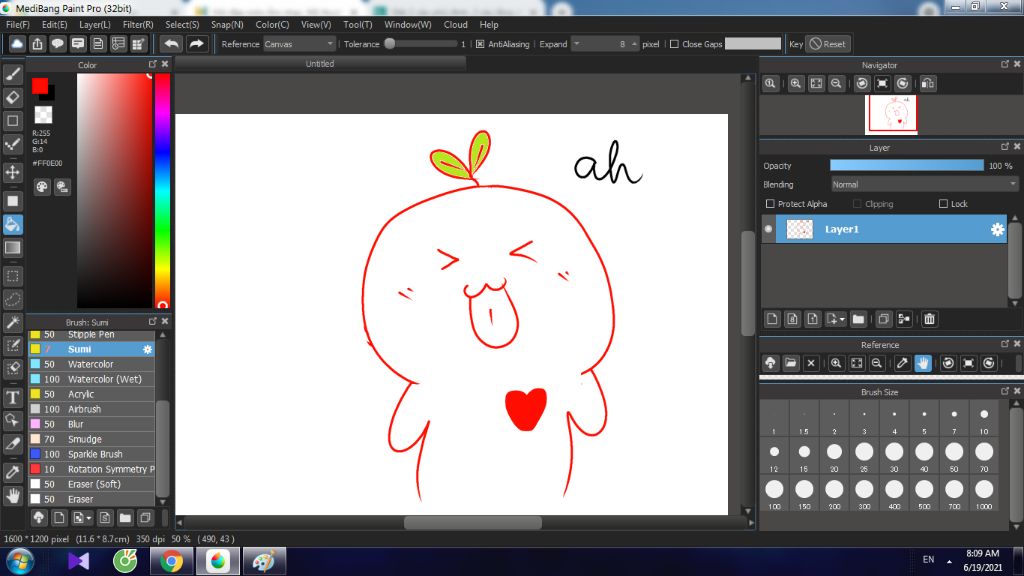Zoom in using the Navigator panel
Viewport: 1024px width, 576px height.
(x=795, y=84)
